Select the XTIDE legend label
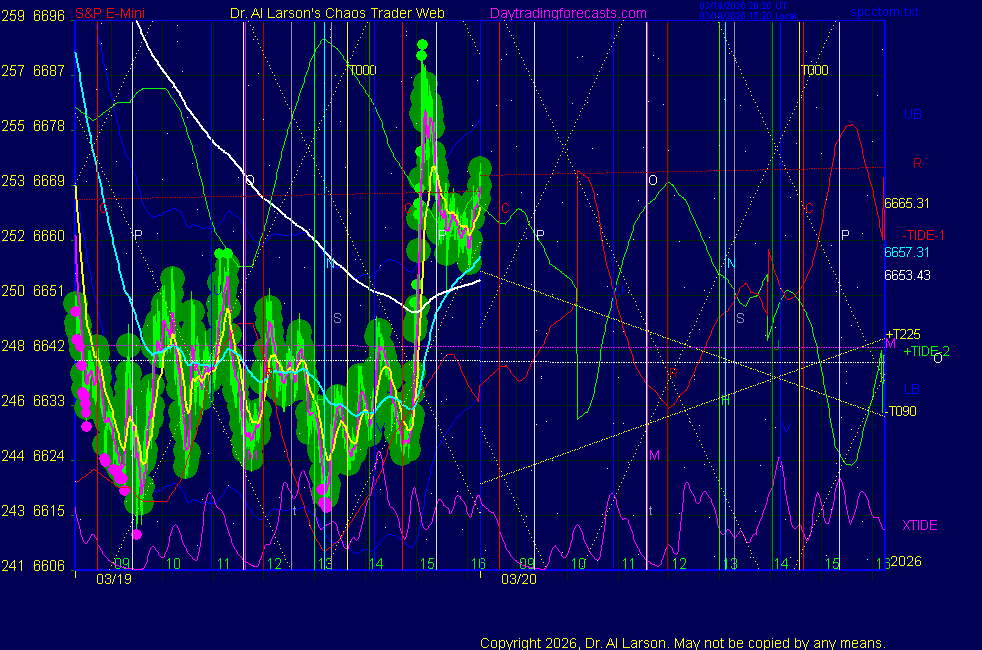The image size is (982, 650). click(x=920, y=525)
